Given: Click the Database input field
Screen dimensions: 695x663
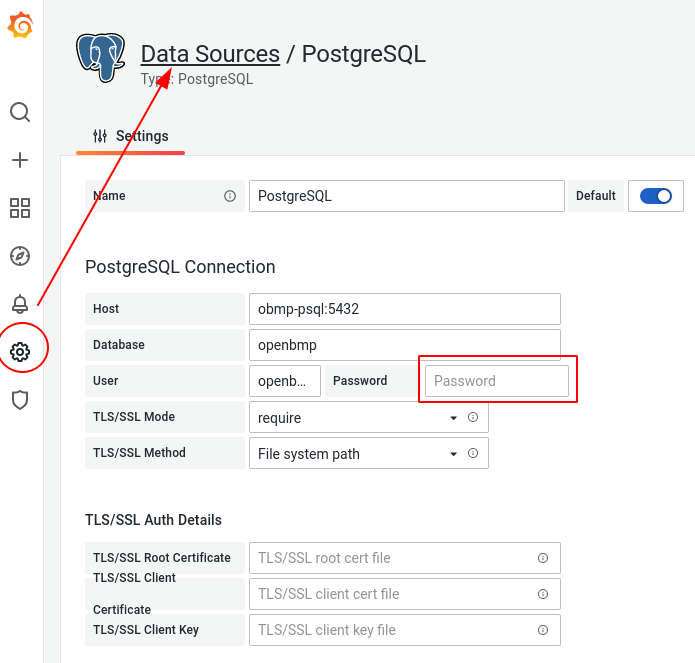Looking at the screenshot, I should point(404,345).
